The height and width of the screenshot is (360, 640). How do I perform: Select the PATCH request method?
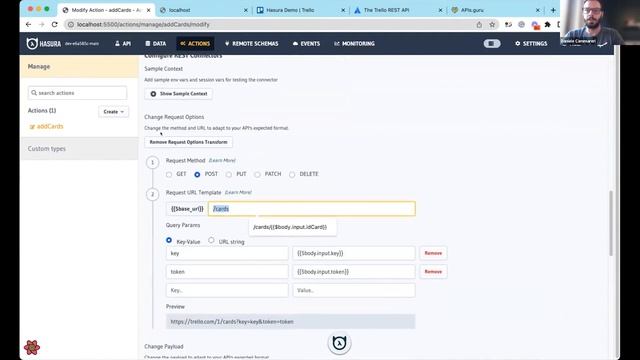(x=257, y=174)
